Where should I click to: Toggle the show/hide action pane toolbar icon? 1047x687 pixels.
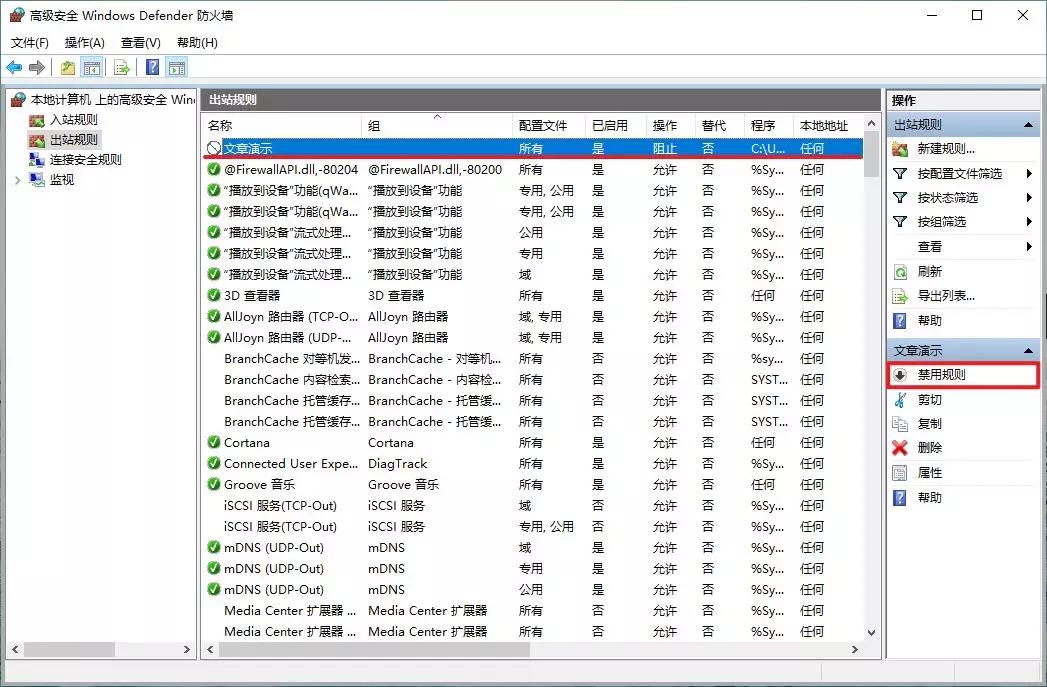(177, 67)
